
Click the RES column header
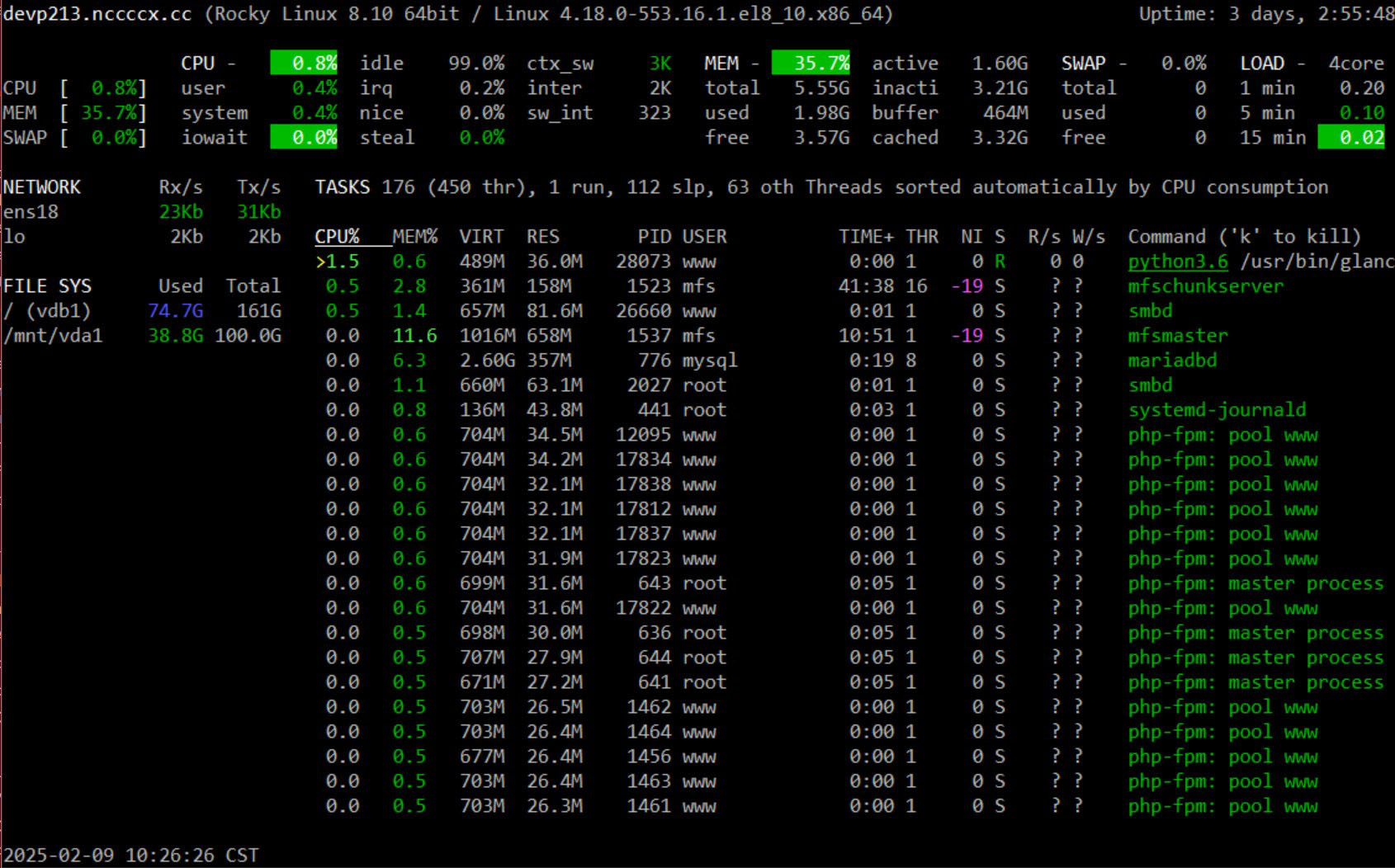coord(543,237)
